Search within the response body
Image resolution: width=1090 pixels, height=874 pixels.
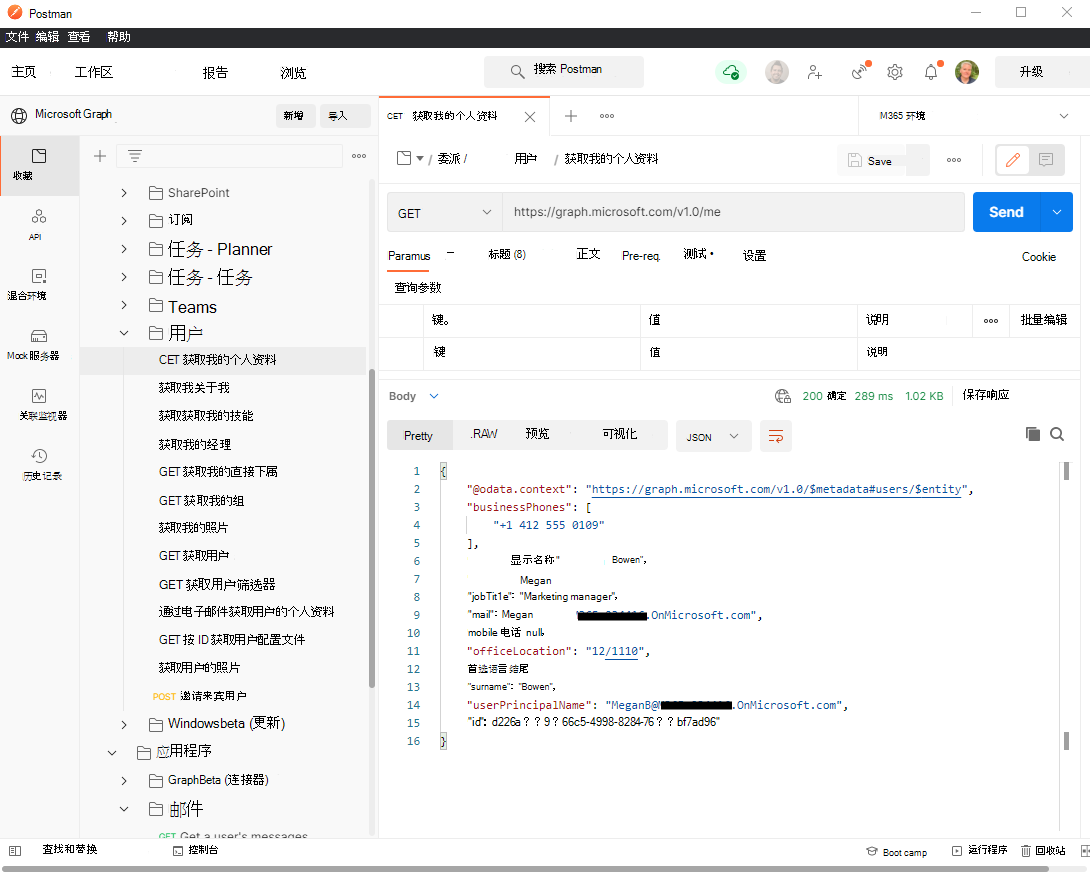point(1057,434)
